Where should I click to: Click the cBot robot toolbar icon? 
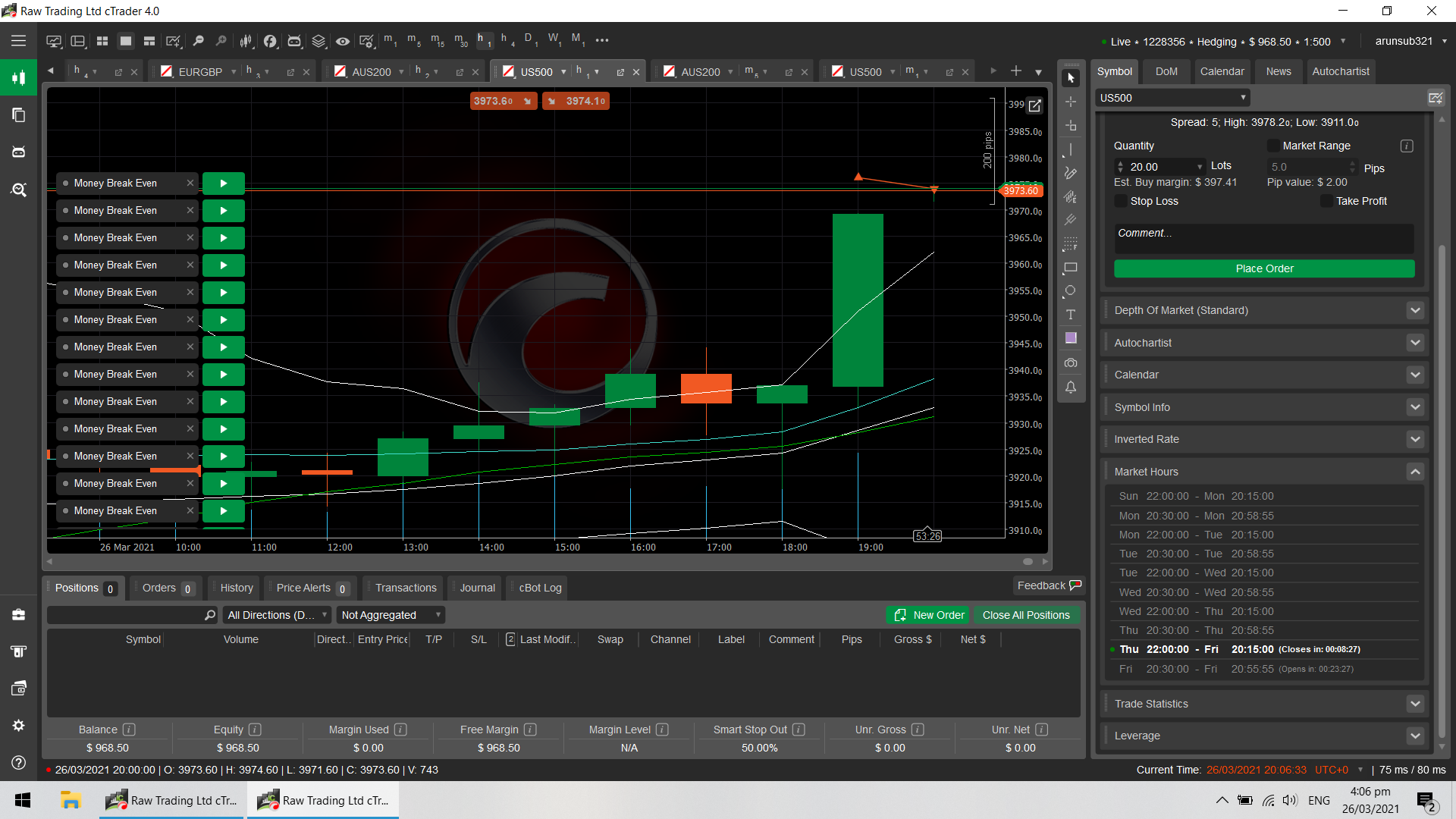click(x=294, y=41)
